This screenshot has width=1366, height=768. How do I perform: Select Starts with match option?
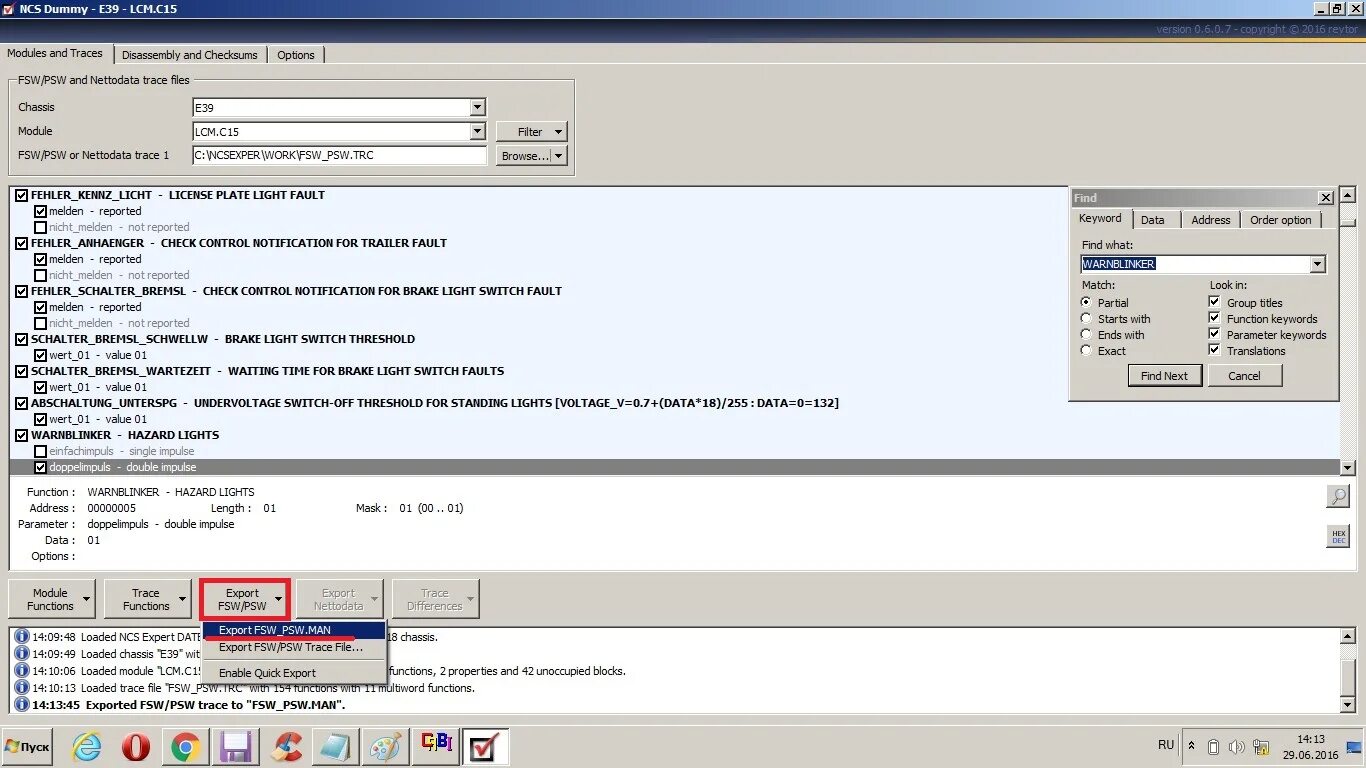(x=1086, y=318)
